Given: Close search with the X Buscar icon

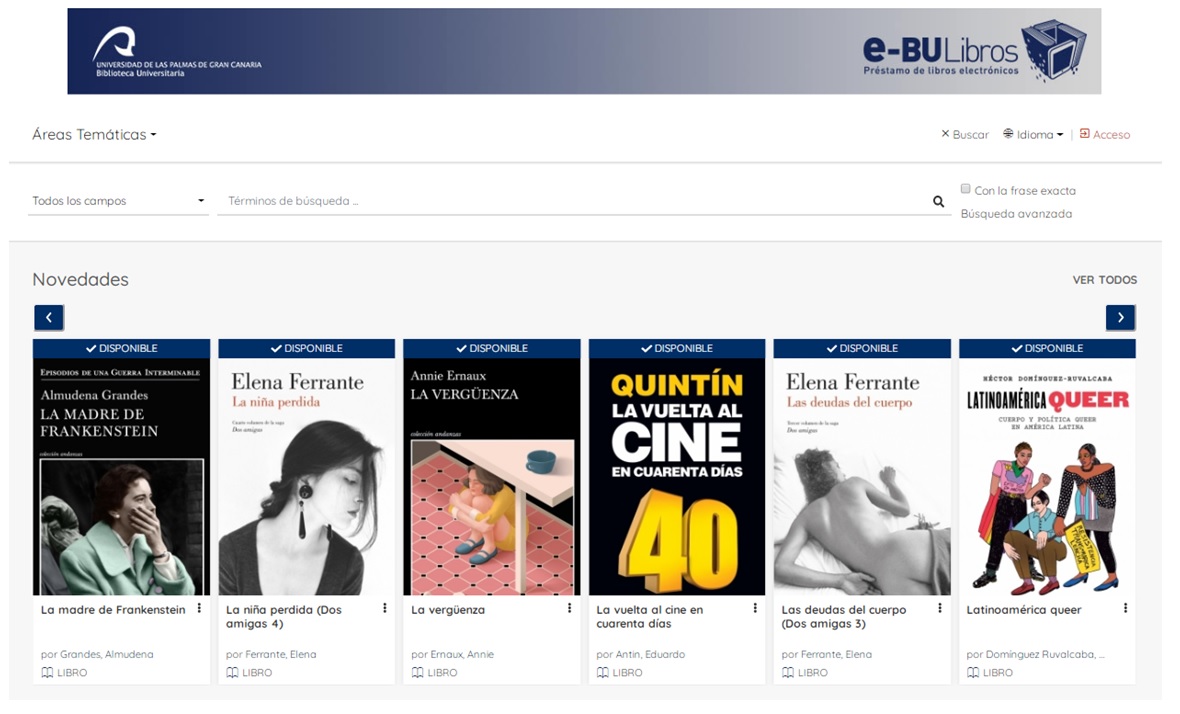Looking at the screenshot, I should coord(945,134).
